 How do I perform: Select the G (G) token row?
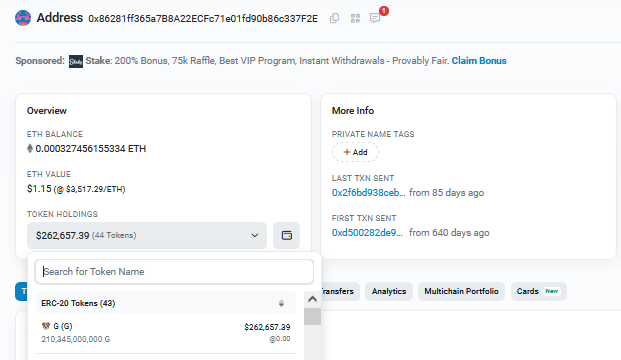point(166,333)
